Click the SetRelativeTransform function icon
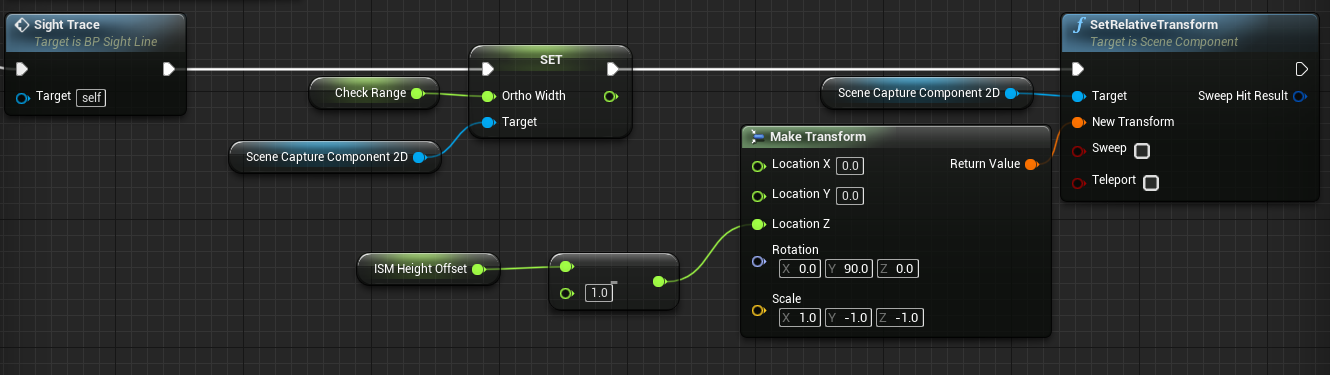 coord(1078,25)
